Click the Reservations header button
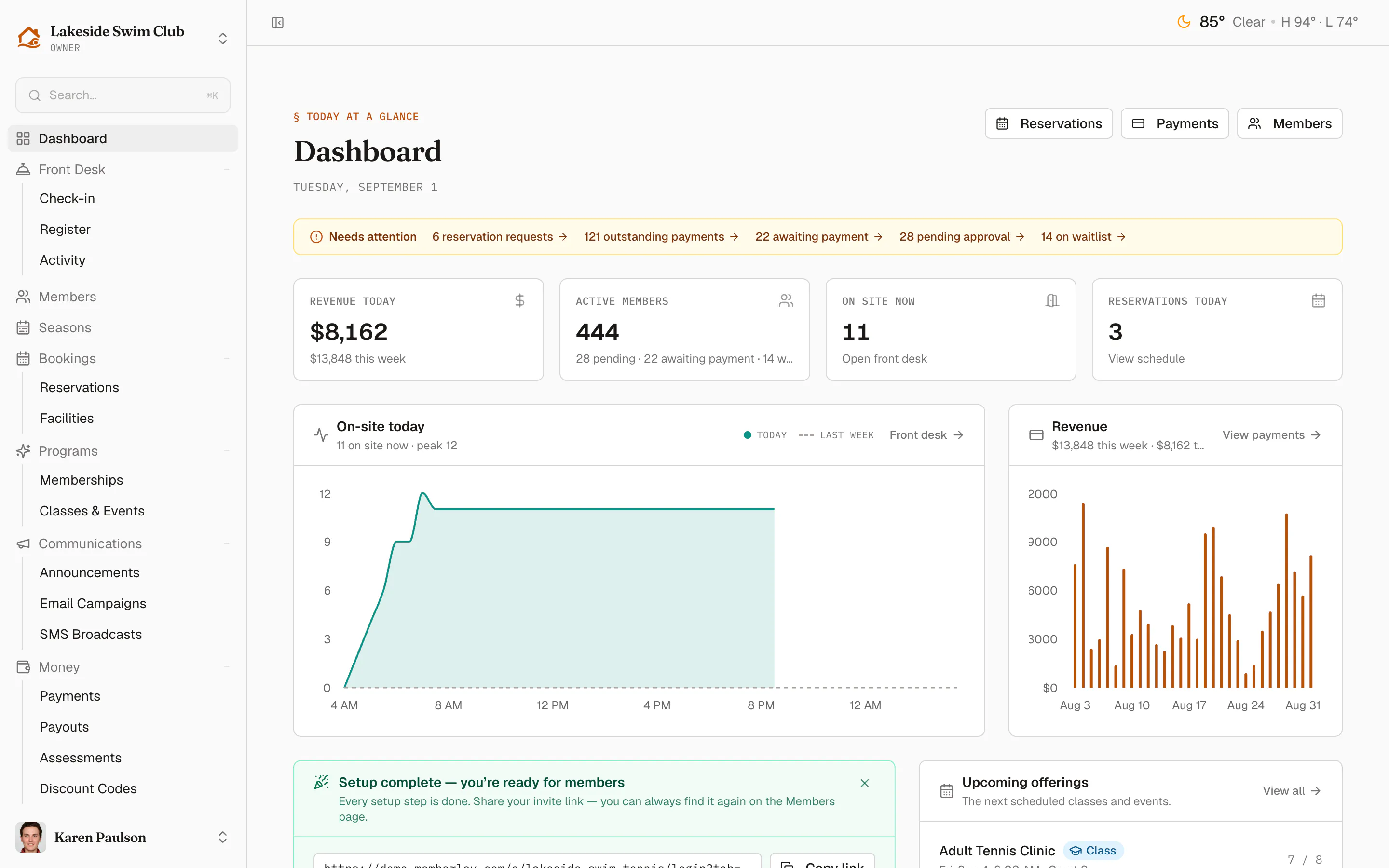This screenshot has height=868, width=1389. pos(1049,123)
